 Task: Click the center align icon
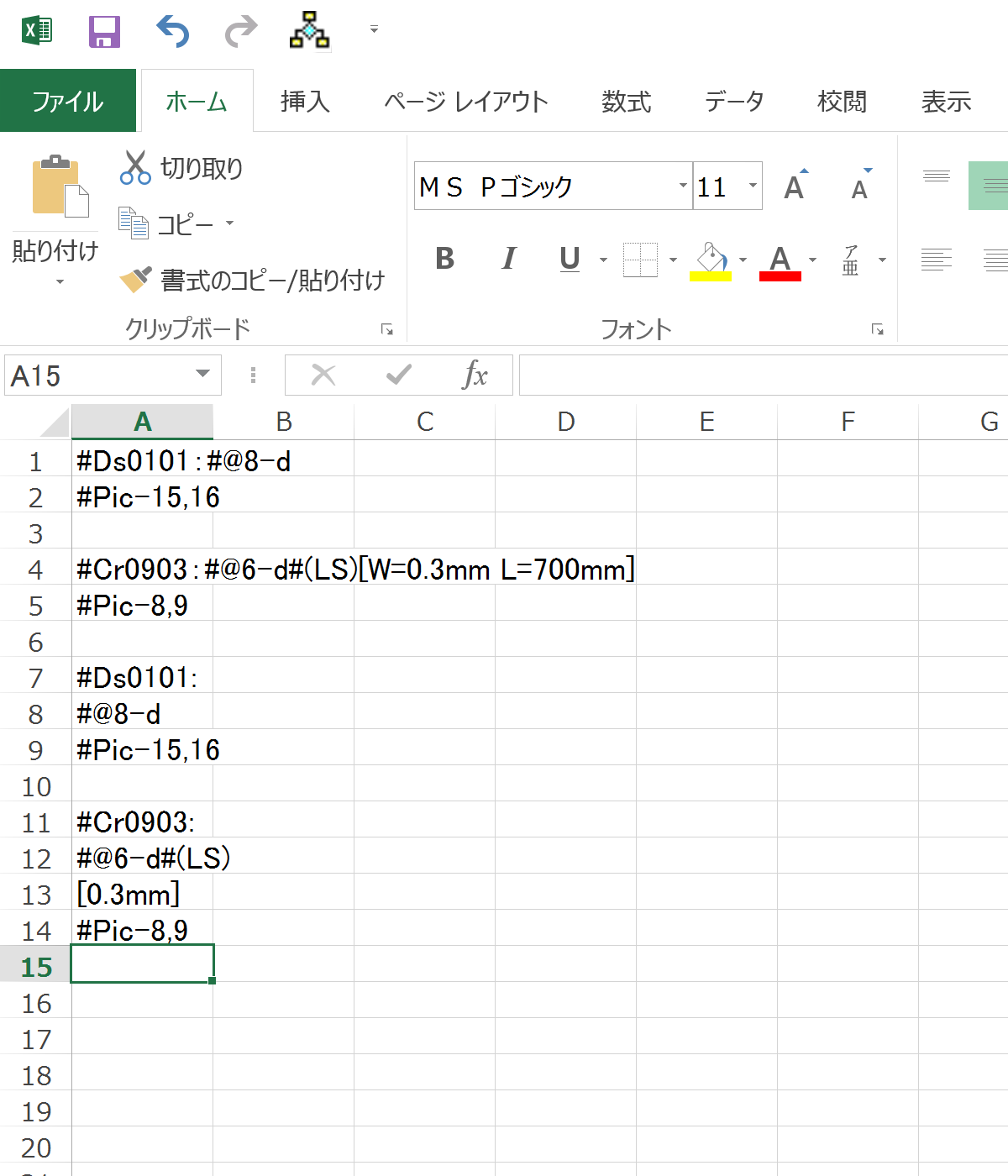pyautogui.click(x=995, y=260)
